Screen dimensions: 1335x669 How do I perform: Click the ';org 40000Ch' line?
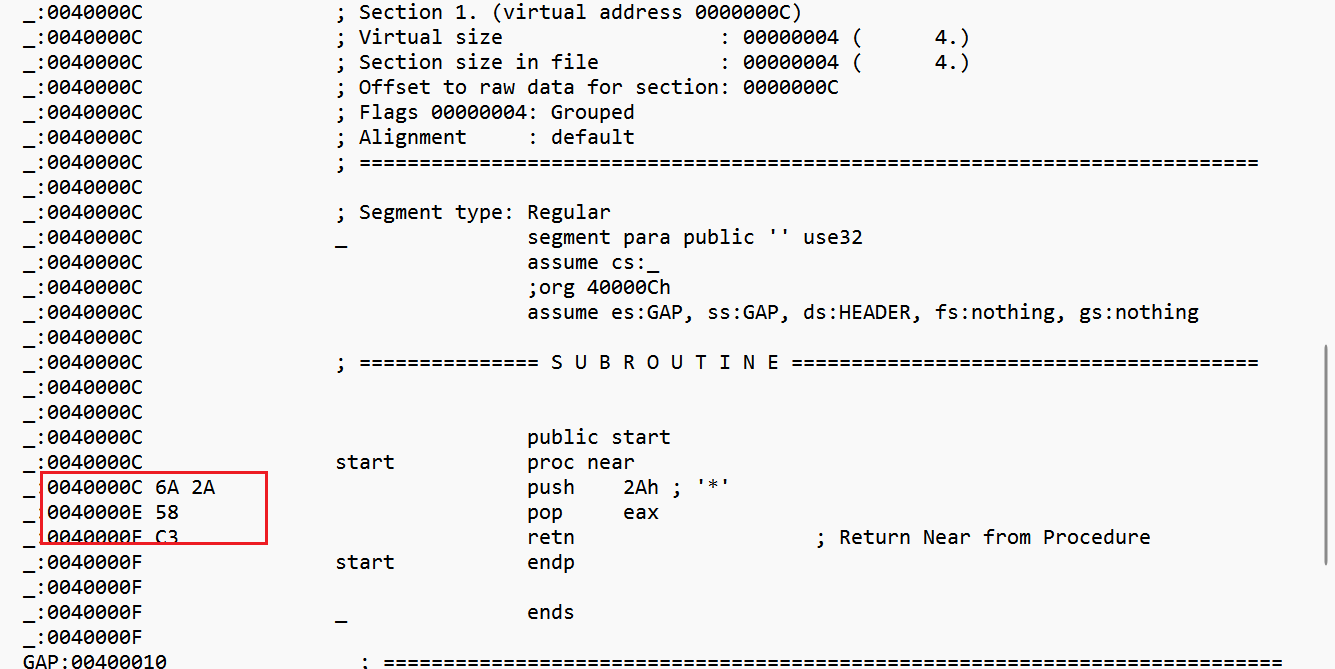[x=599, y=287]
